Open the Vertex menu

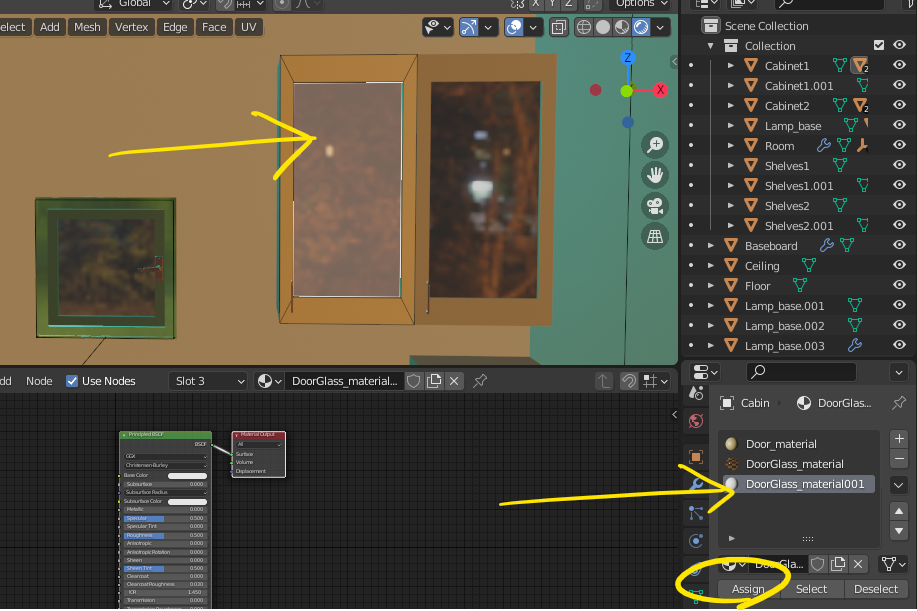point(132,27)
